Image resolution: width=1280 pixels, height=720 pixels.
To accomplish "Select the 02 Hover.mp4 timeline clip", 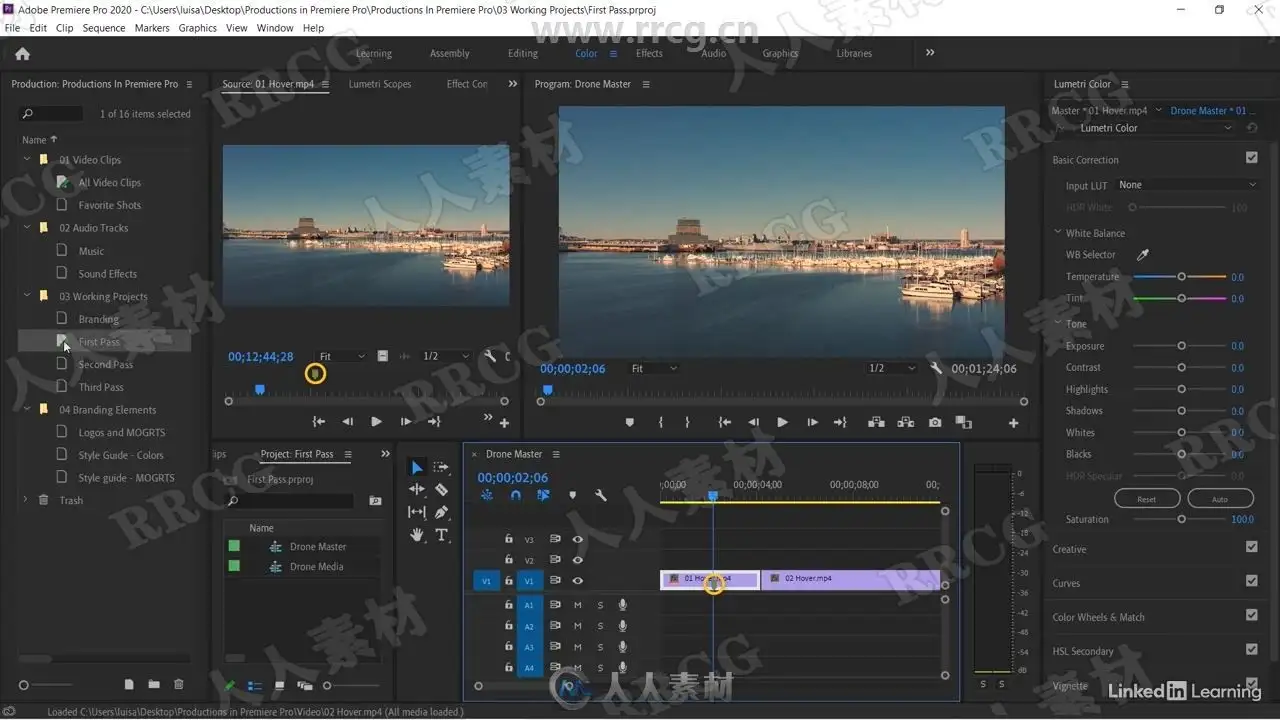I will [x=850, y=579].
